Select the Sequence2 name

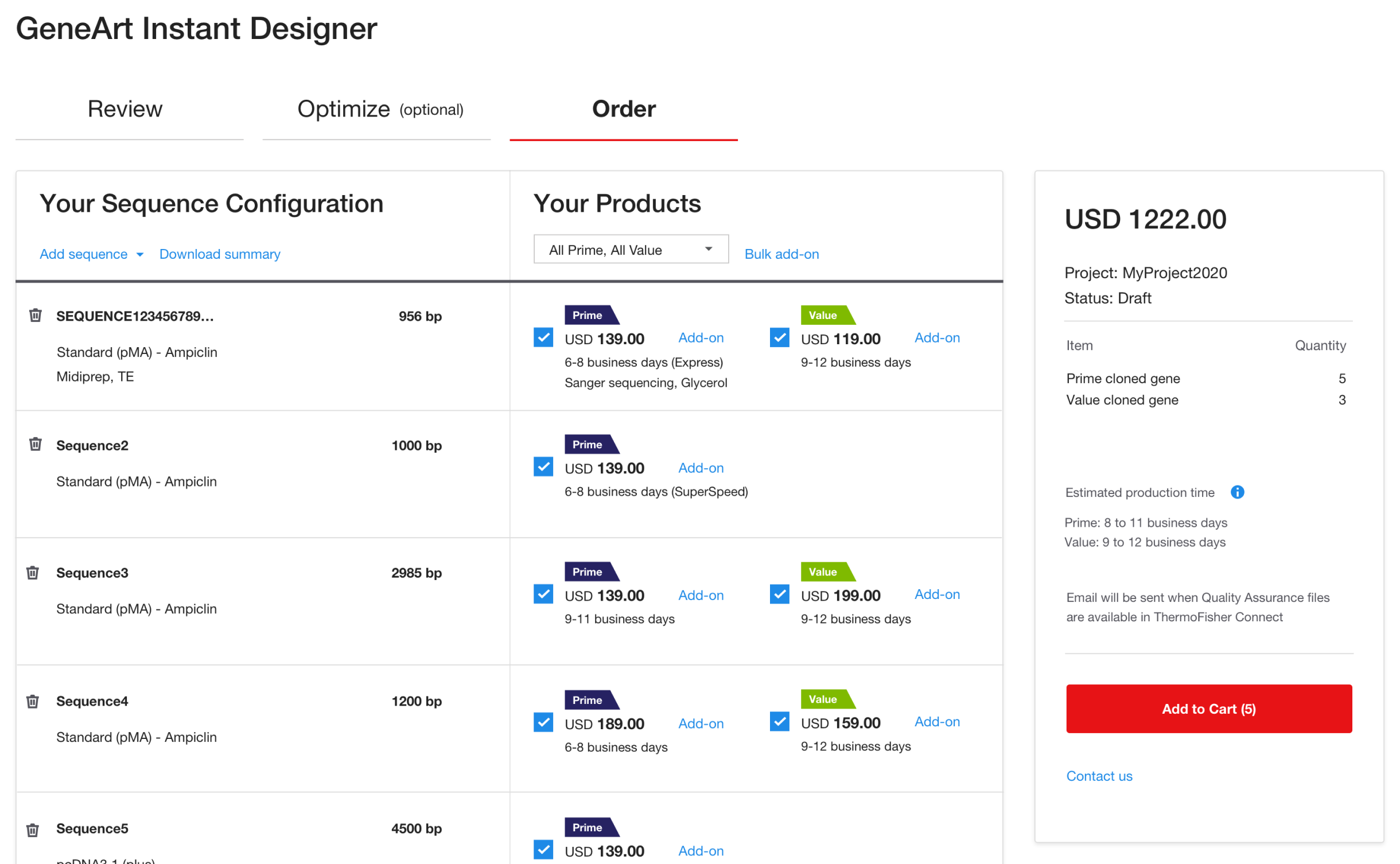pyautogui.click(x=92, y=446)
